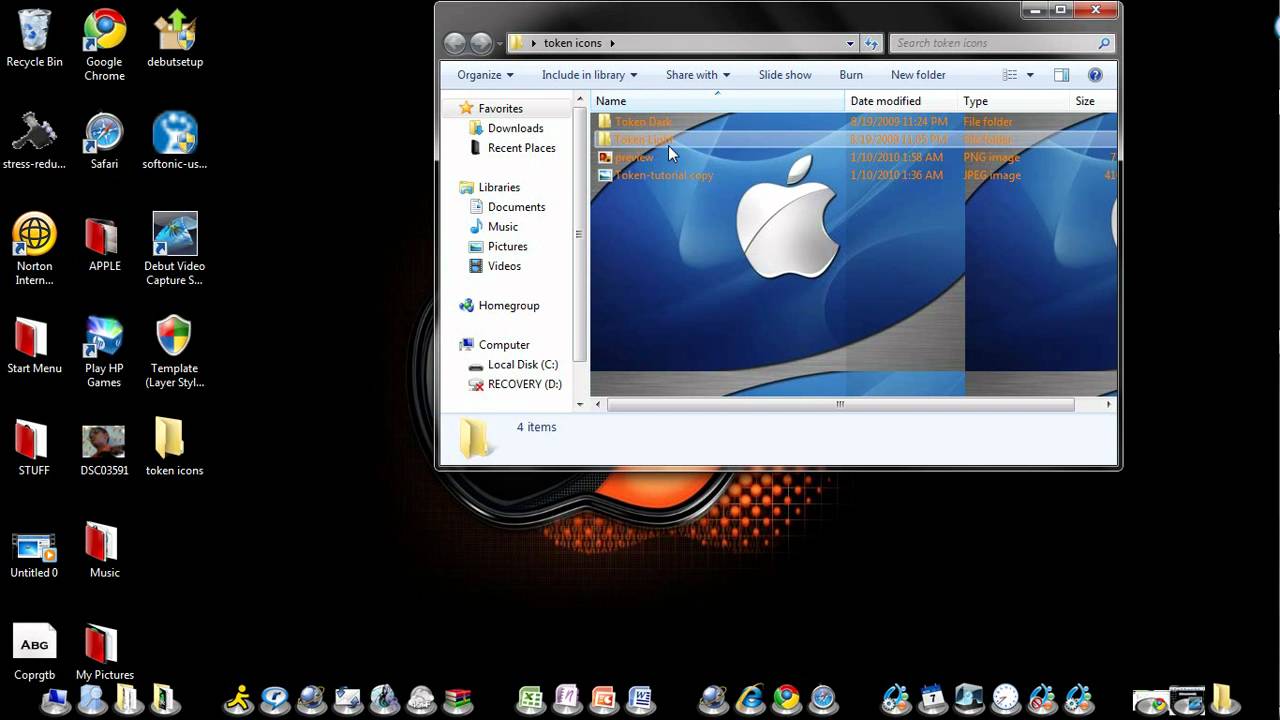The image size is (1280, 720).
Task: Open Homegroup in the navigation pane
Action: click(x=508, y=306)
